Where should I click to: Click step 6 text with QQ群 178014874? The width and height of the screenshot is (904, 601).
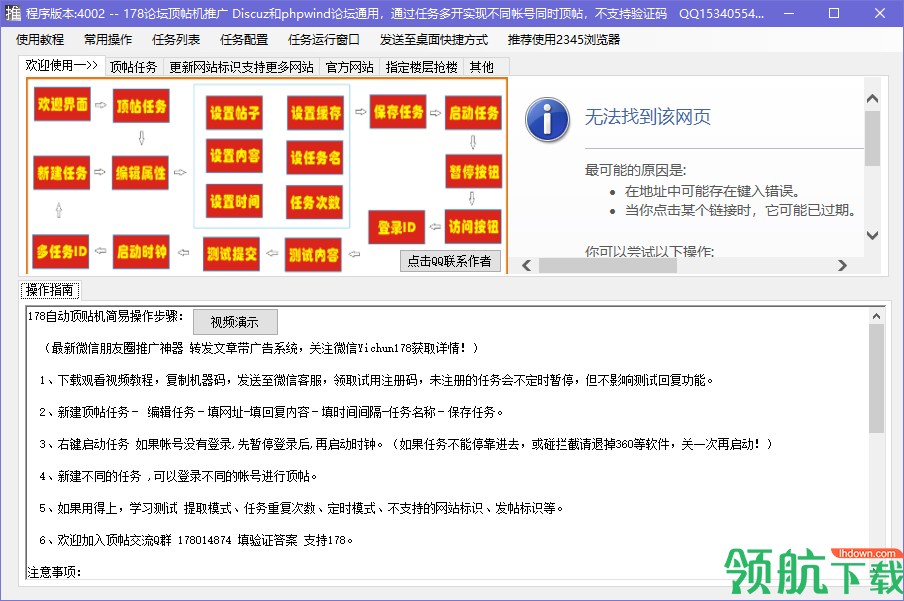(x=196, y=540)
